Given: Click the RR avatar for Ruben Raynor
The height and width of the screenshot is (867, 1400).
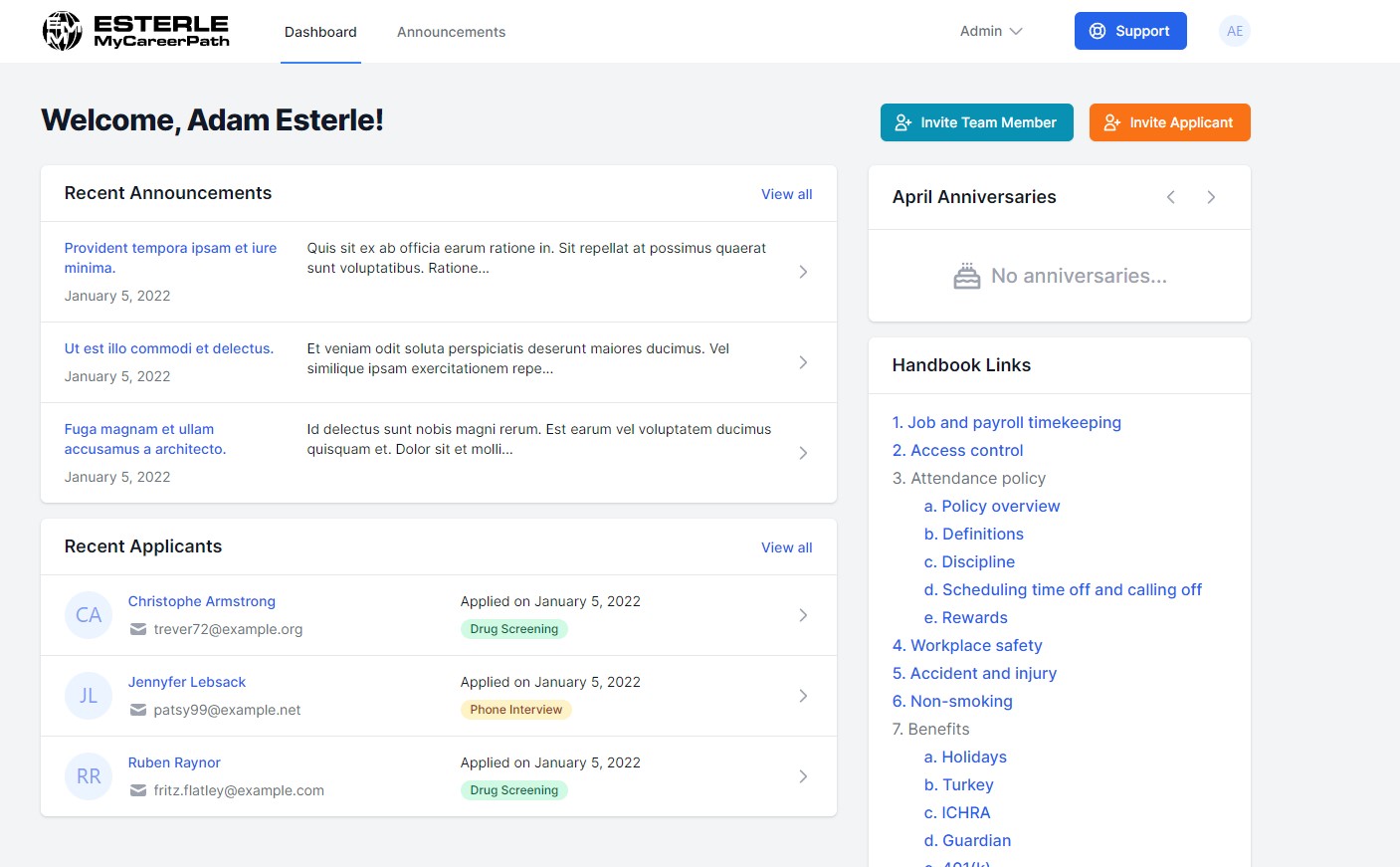Looking at the screenshot, I should (x=89, y=776).
